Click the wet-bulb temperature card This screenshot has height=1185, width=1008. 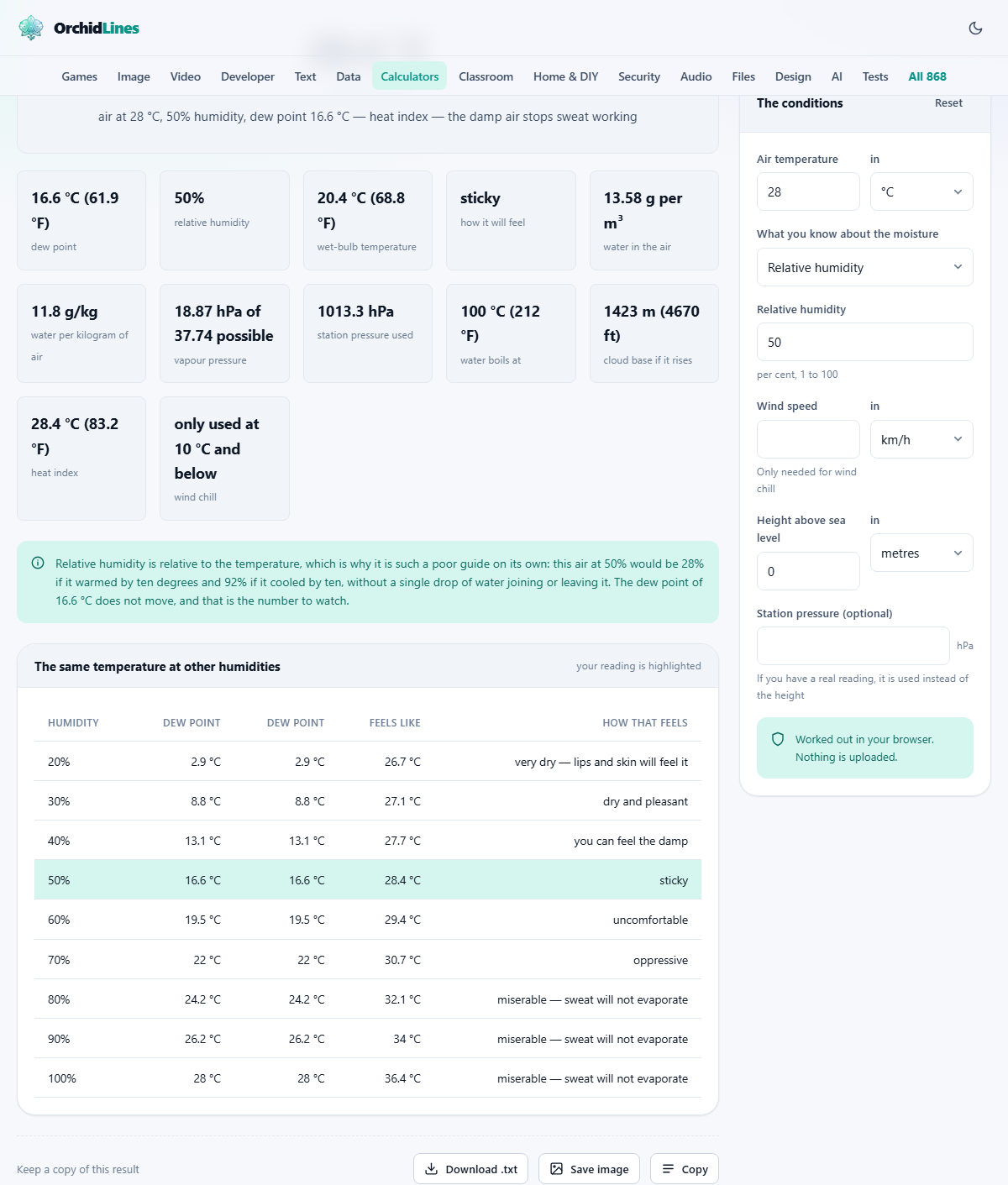[368, 221]
